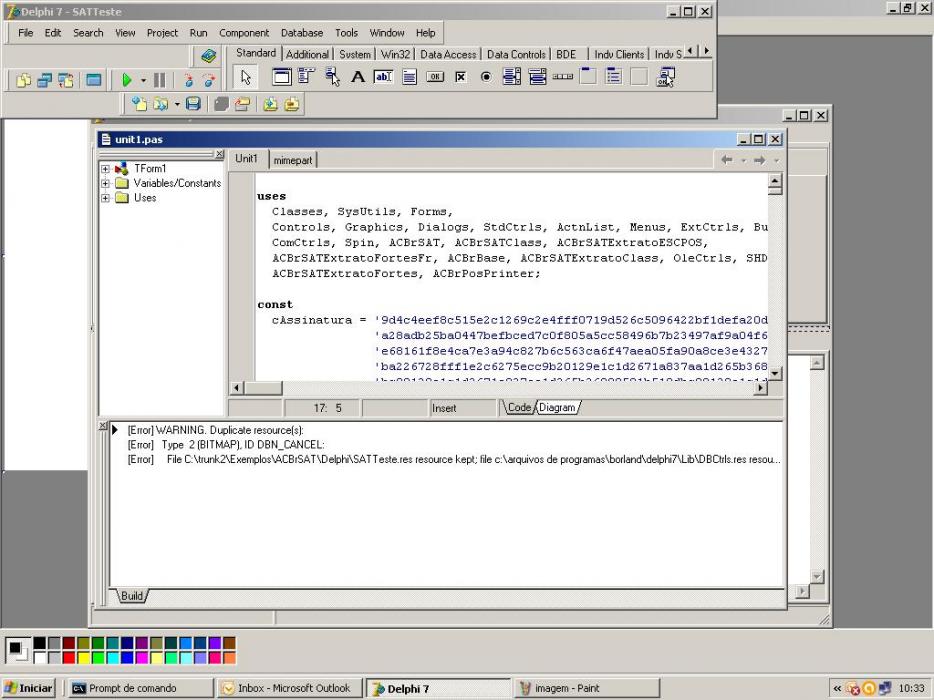
Task: Open the Tools menu
Action: tap(346, 33)
